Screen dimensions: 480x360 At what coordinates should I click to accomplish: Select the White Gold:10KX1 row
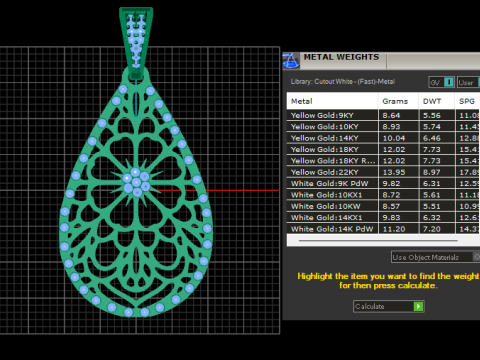tap(383, 195)
